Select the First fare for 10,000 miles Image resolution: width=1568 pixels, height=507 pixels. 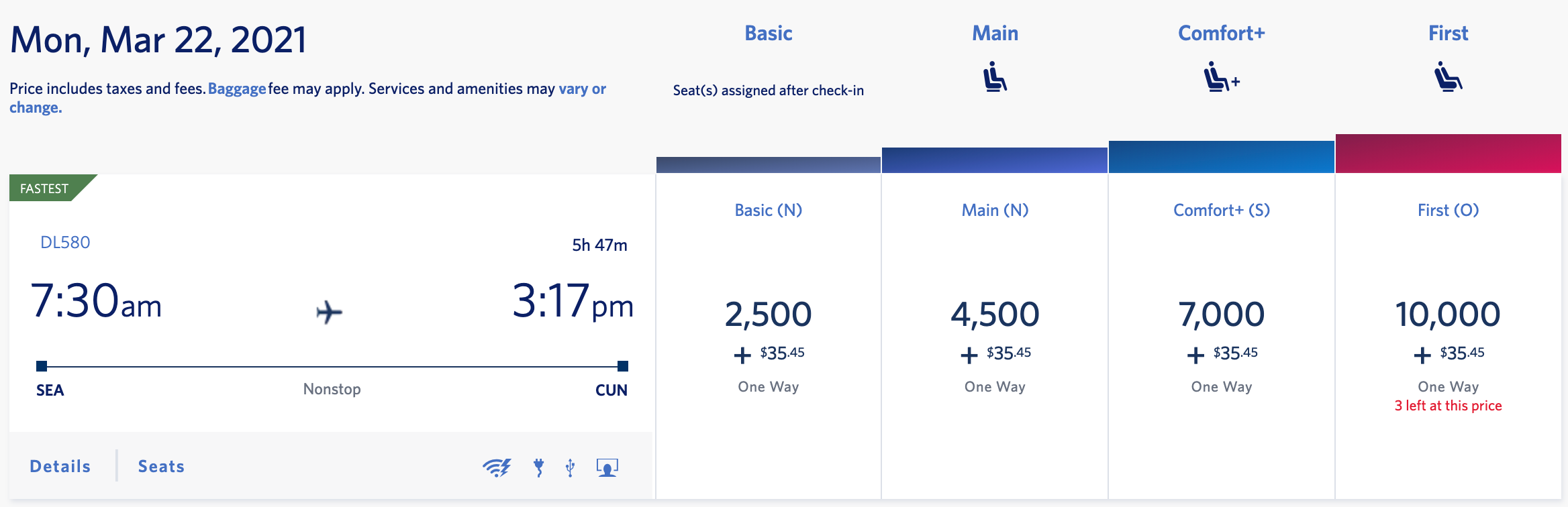[1447, 312]
